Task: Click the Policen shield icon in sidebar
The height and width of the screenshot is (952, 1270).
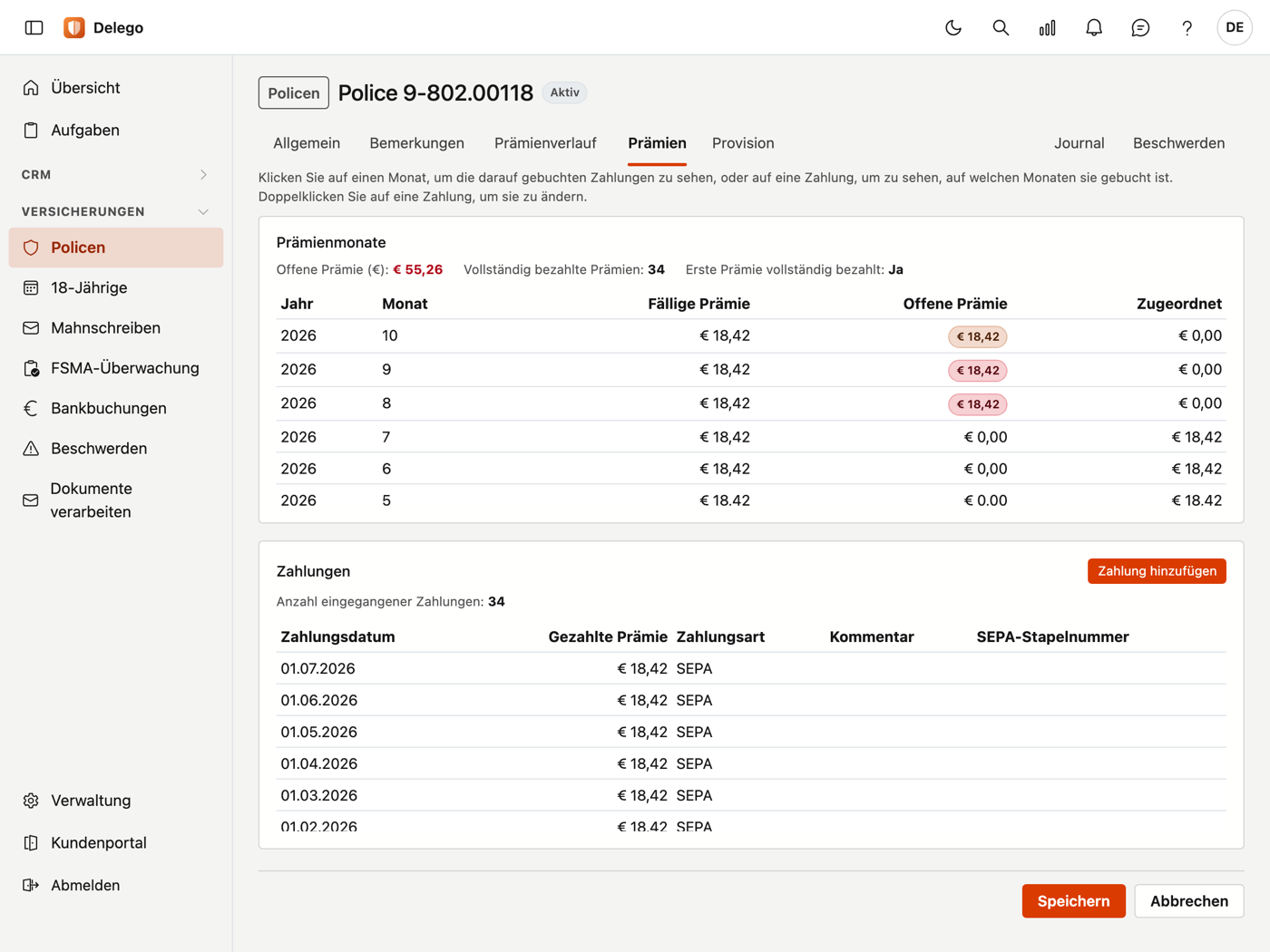Action: [x=31, y=248]
